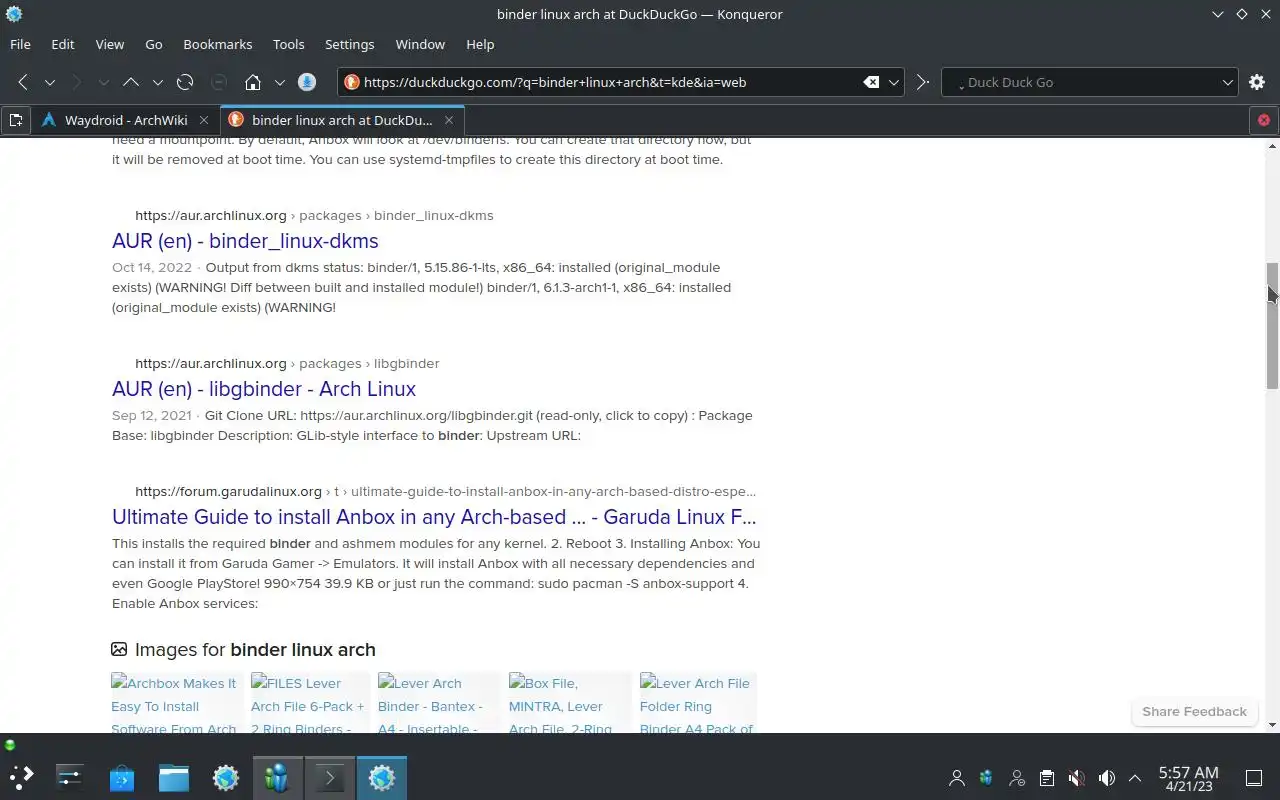
Task: Click the scroll down arrow
Action: (1272, 725)
